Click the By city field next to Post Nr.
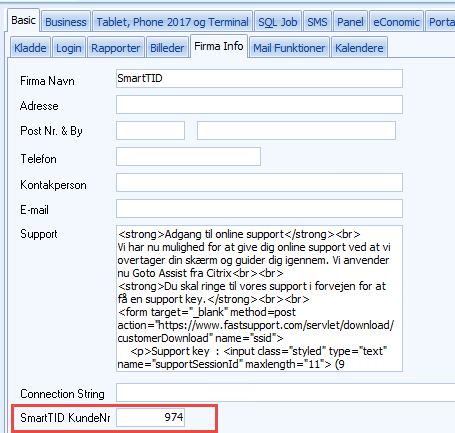This screenshot has height=433, width=455. (296, 131)
